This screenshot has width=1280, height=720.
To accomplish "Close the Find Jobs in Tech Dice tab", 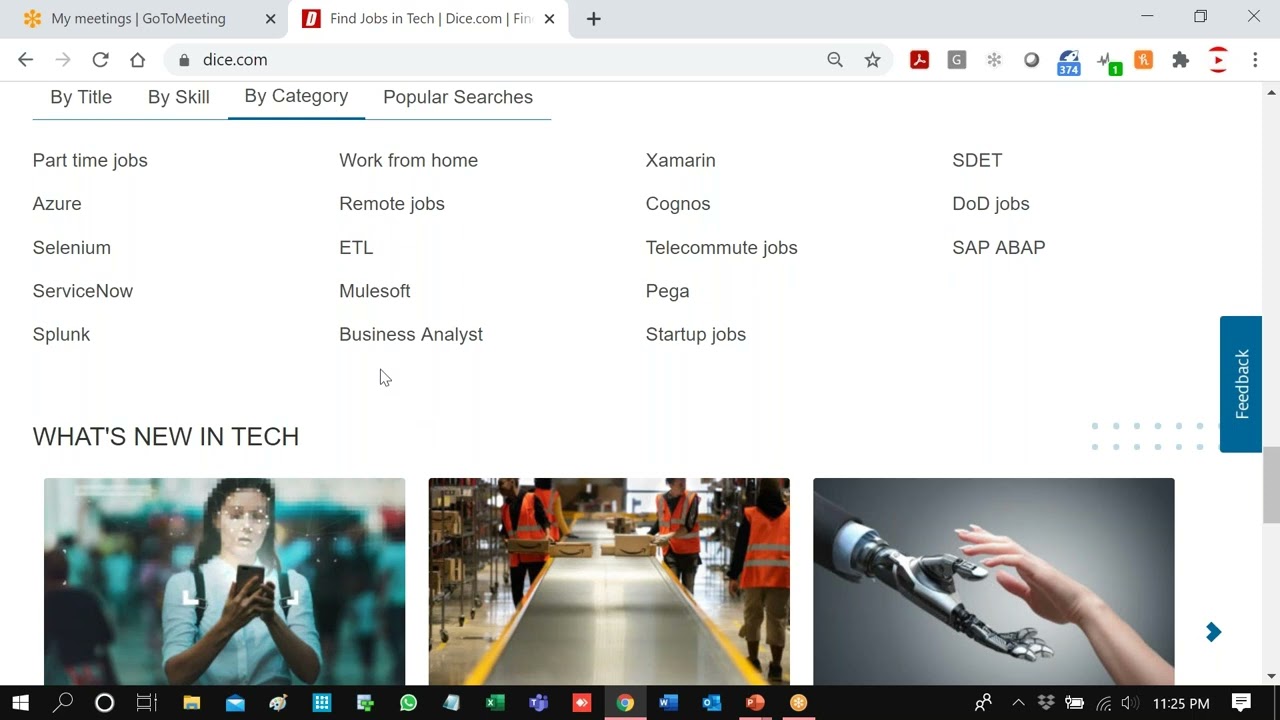I will (x=549, y=19).
